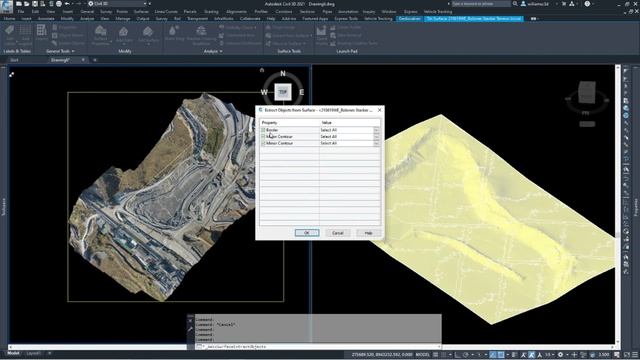Select the TOP face of the ViewCube

[x=283, y=92]
